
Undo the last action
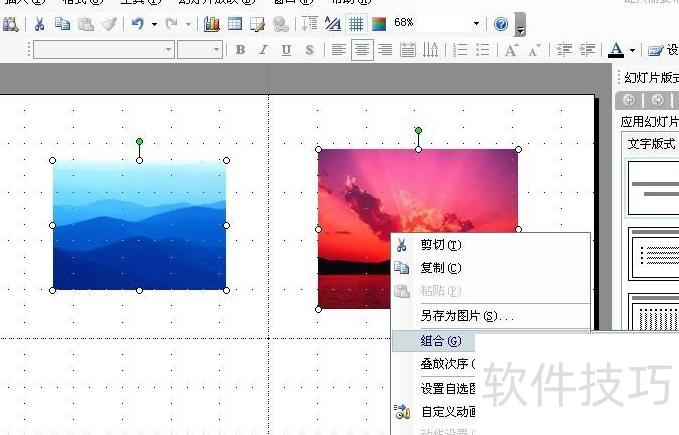pyautogui.click(x=138, y=23)
